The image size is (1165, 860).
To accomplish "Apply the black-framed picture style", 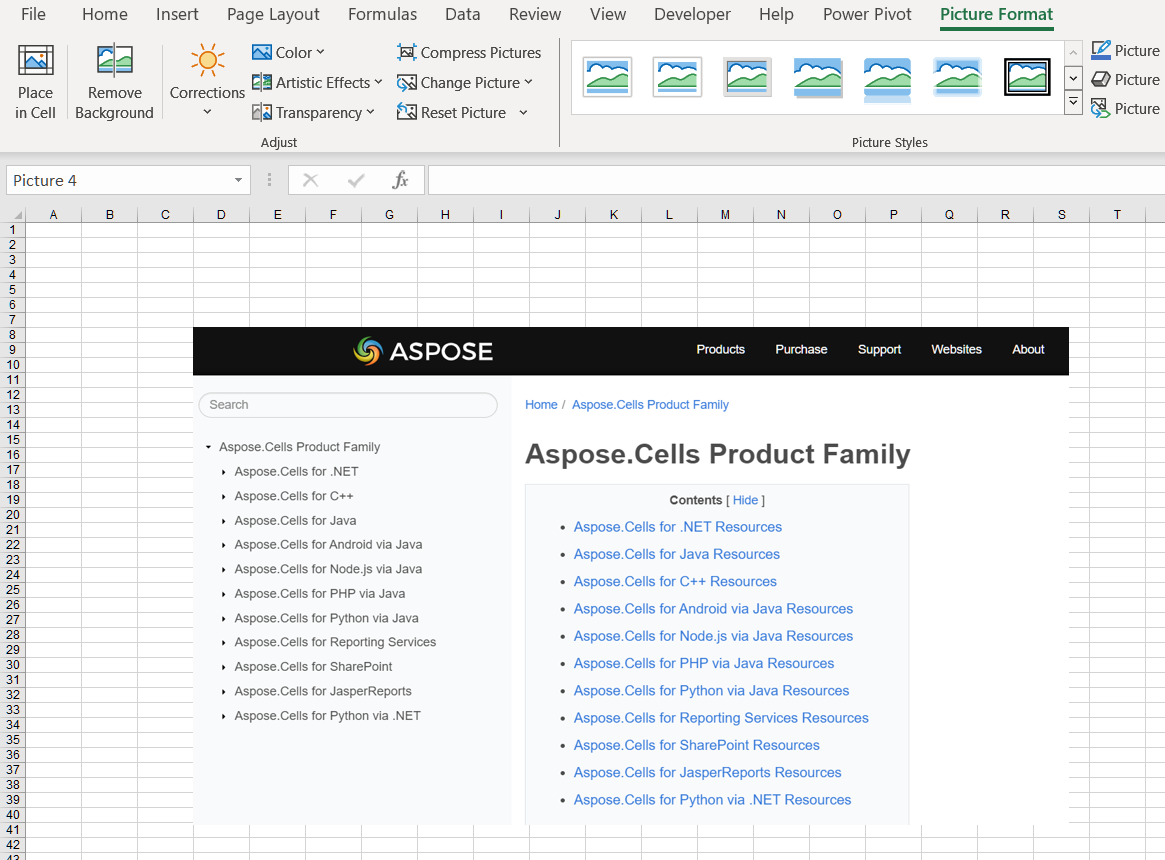I will (x=1026, y=77).
